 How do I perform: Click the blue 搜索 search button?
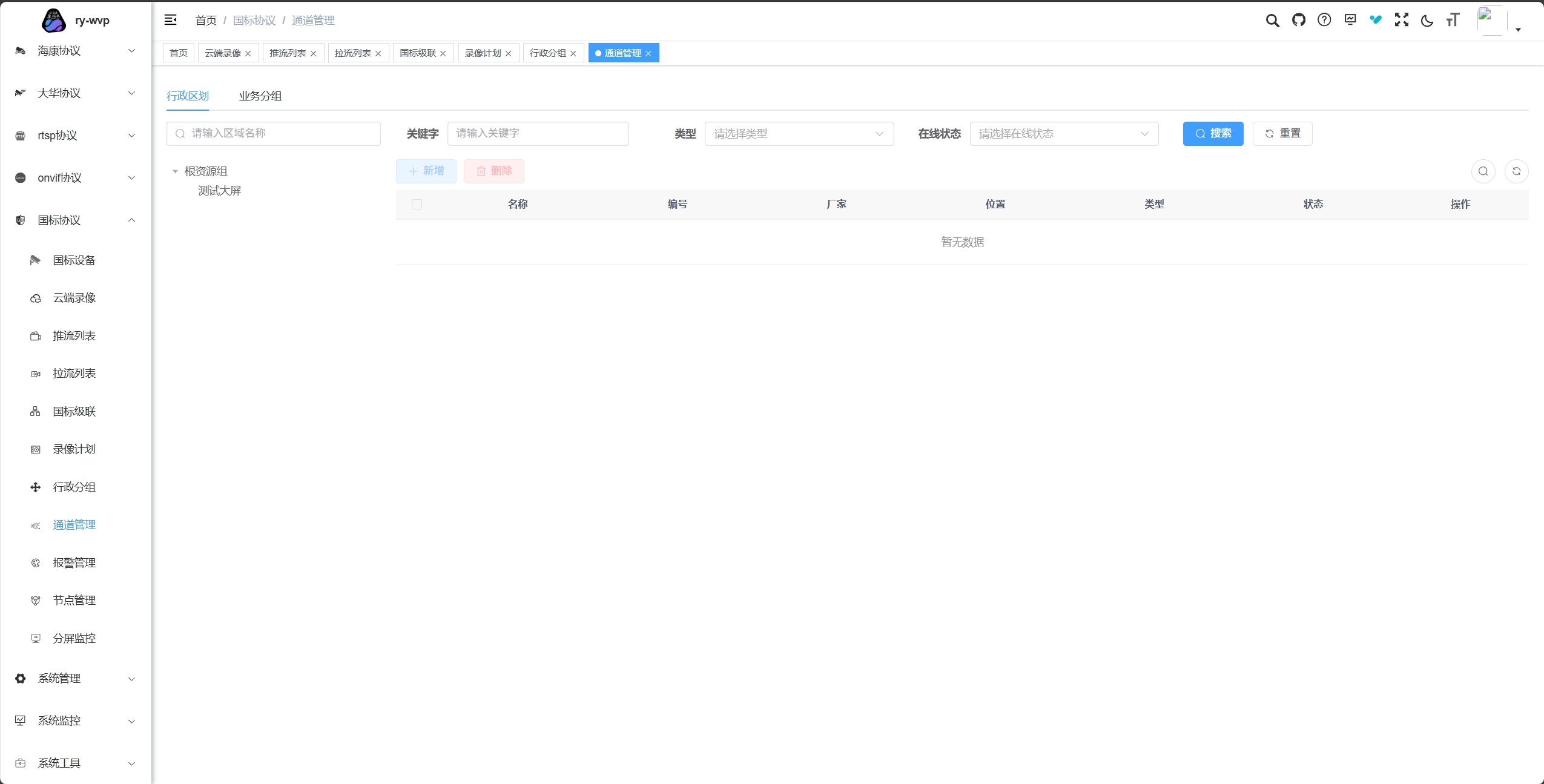click(1213, 134)
